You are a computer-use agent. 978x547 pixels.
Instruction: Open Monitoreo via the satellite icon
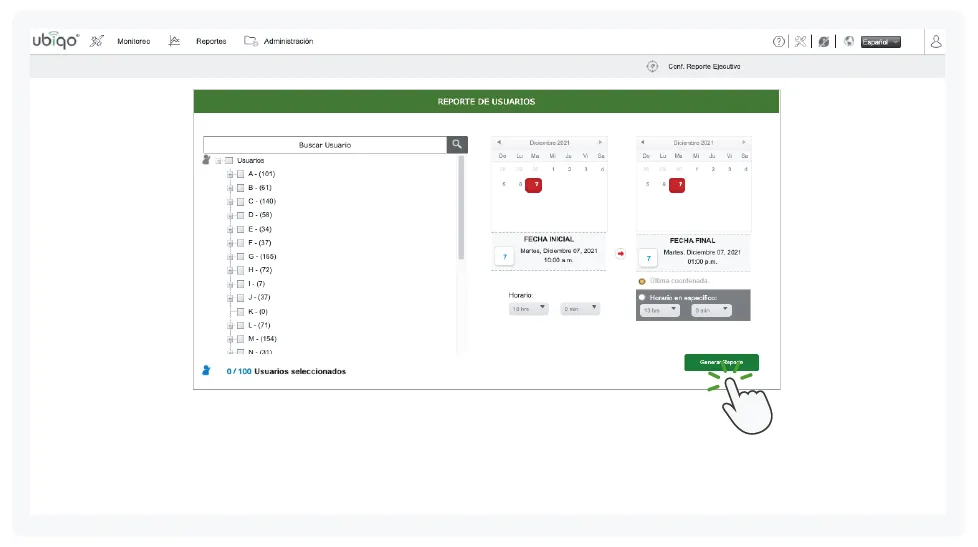pos(97,41)
